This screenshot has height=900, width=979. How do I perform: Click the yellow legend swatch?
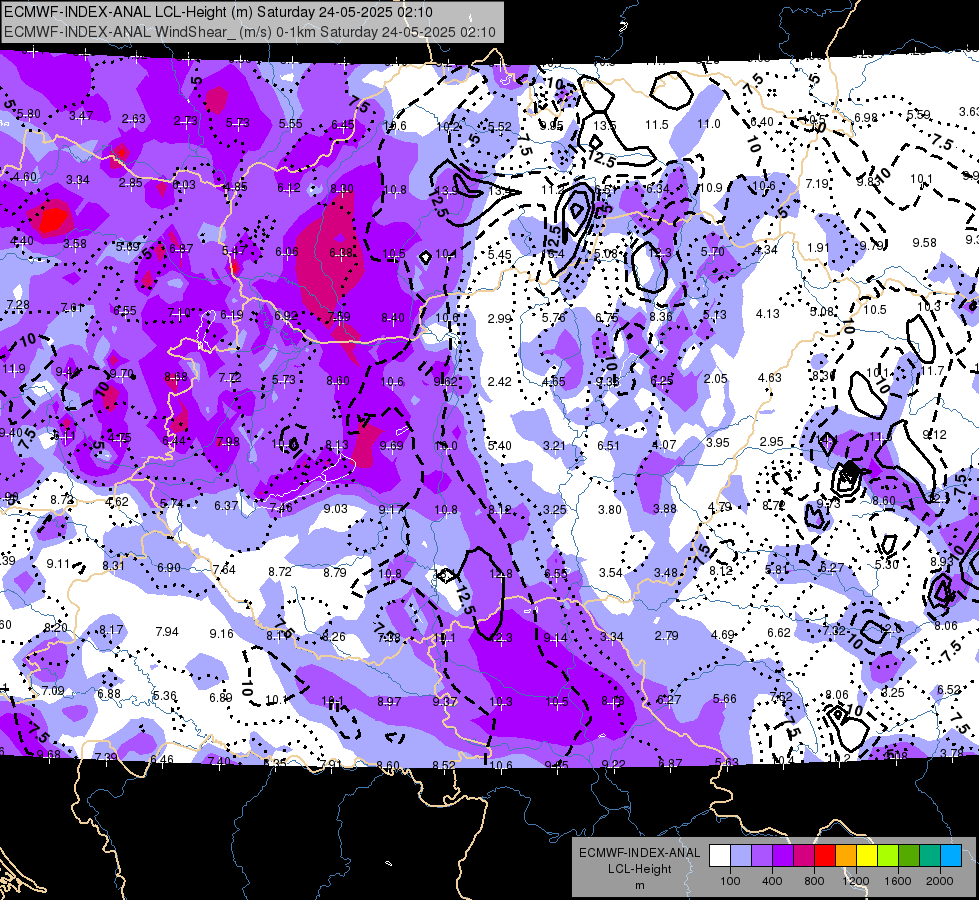[x=867, y=856]
